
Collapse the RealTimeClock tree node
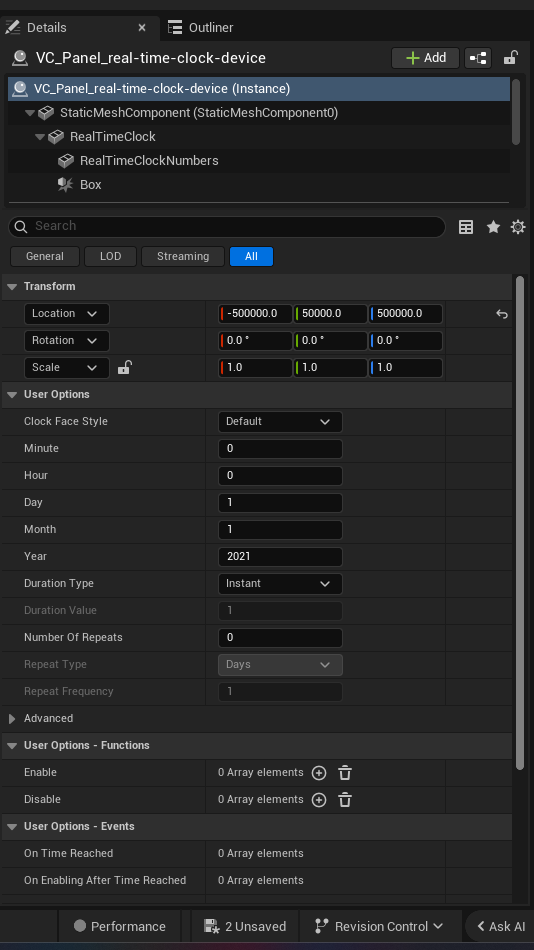(x=40, y=138)
